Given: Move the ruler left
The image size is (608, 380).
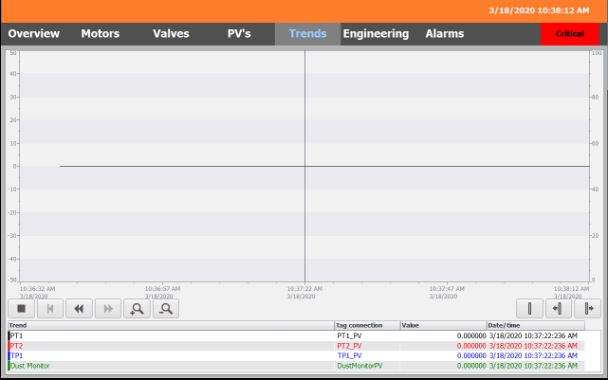Looking at the screenshot, I should tap(558, 309).
